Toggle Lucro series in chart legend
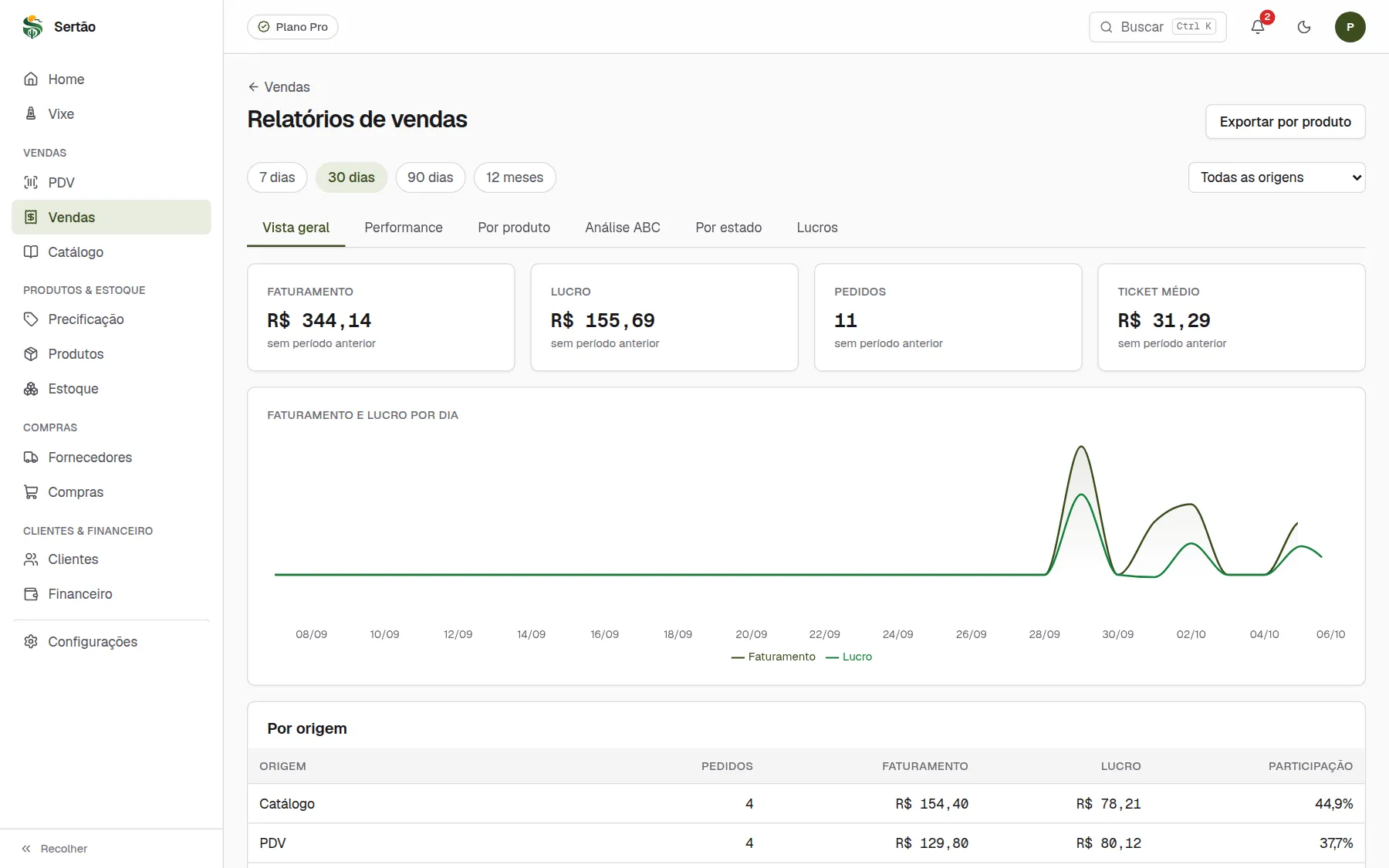 point(849,657)
